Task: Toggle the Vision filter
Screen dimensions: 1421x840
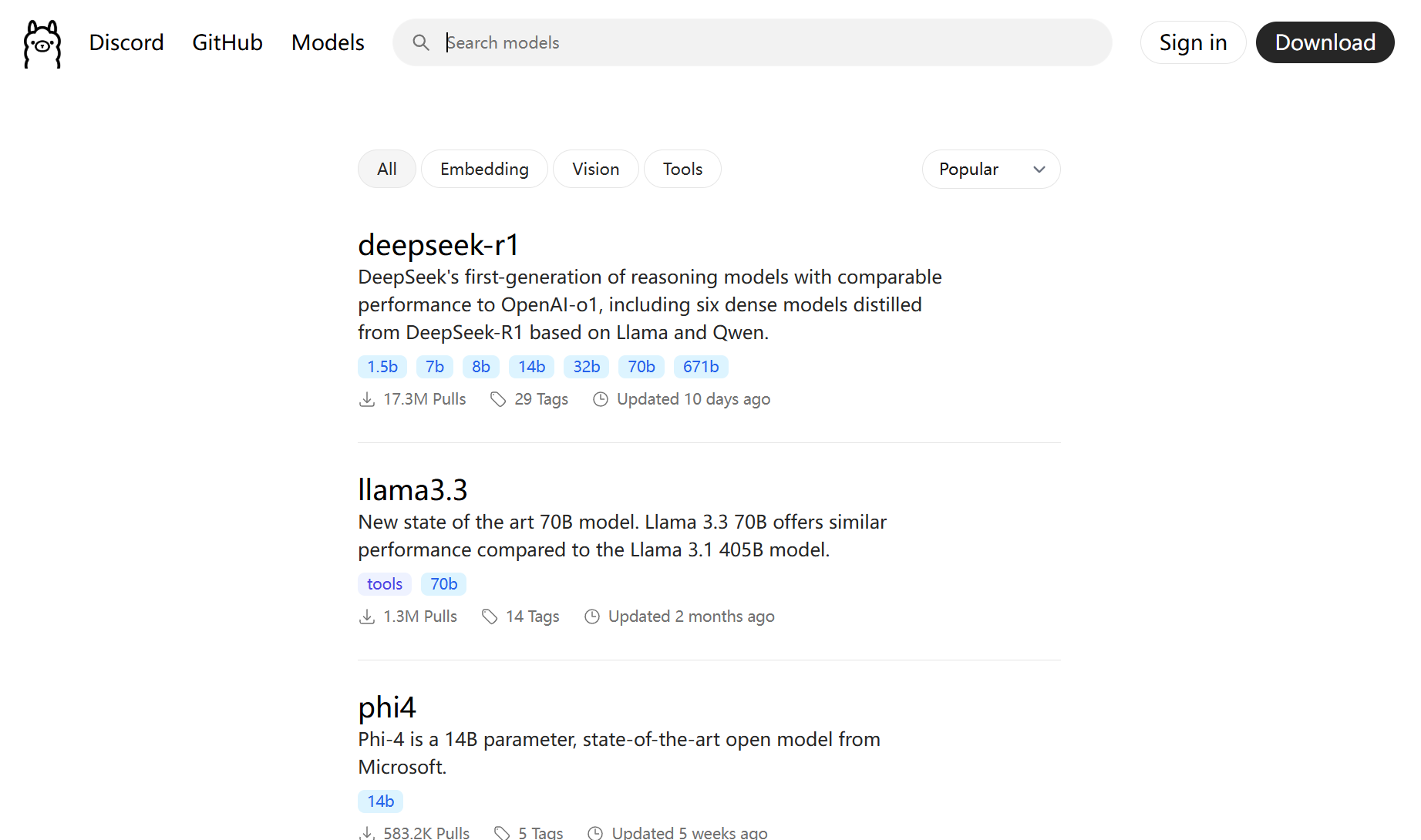Action: coord(596,169)
